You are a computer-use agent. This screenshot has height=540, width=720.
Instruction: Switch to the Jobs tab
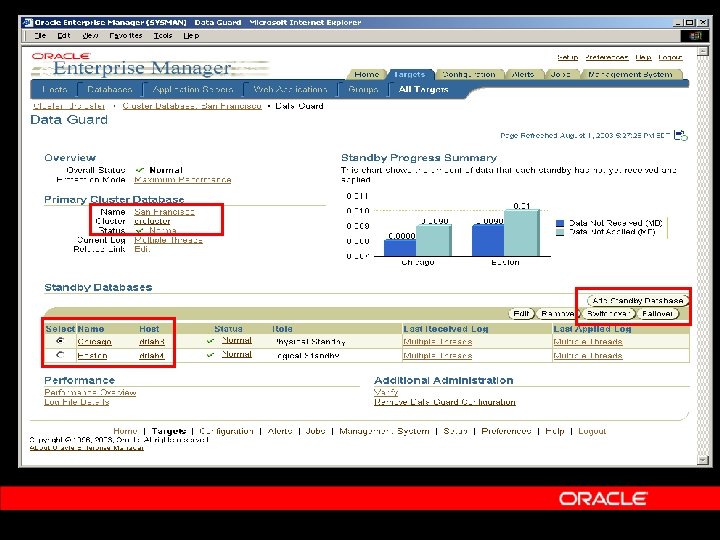[561, 74]
